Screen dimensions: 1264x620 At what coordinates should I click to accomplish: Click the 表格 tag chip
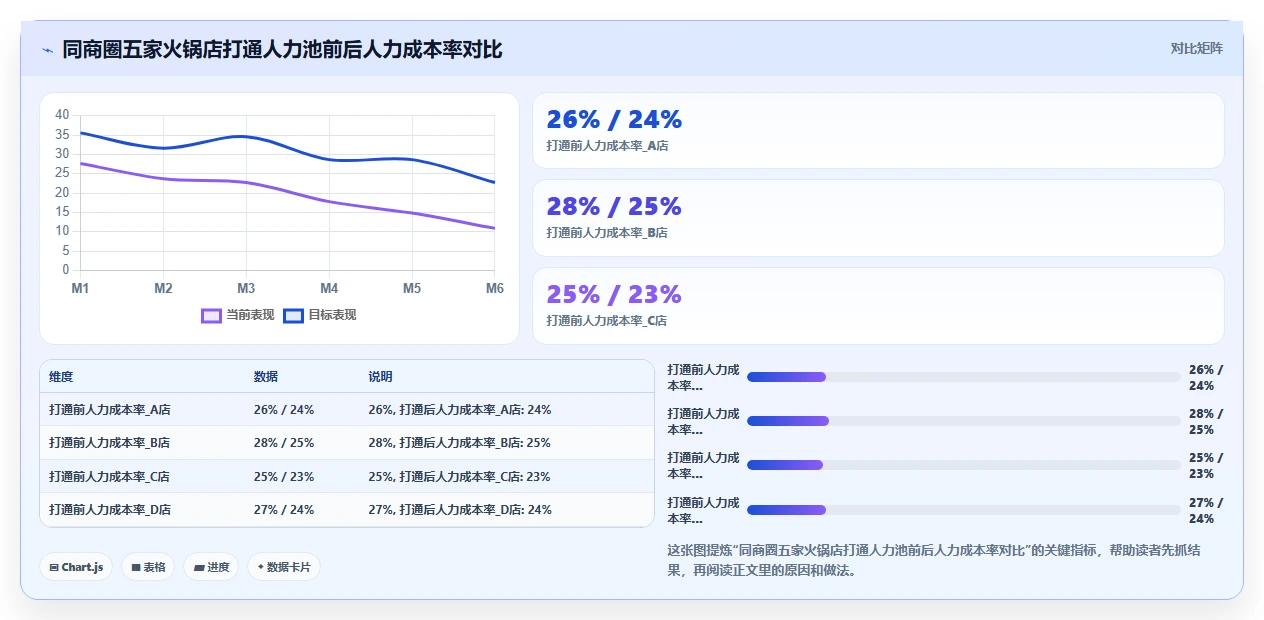click(148, 567)
